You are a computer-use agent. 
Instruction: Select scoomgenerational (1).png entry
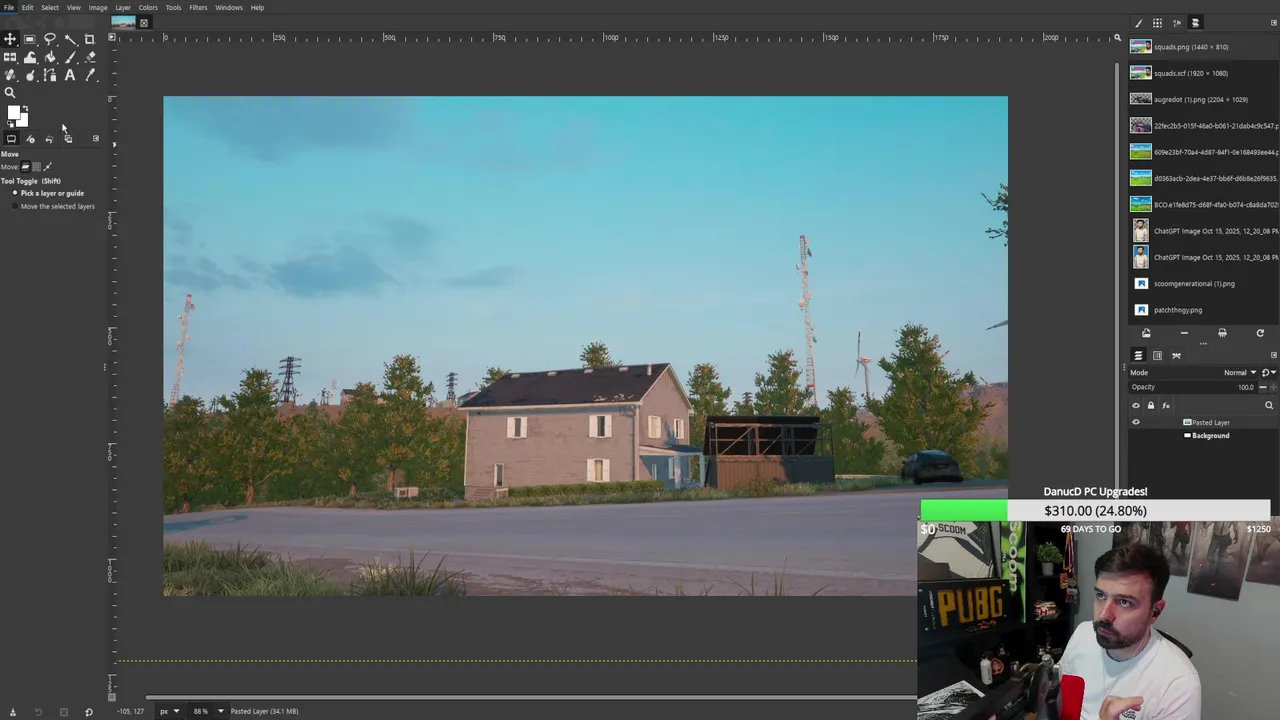tap(1203, 283)
